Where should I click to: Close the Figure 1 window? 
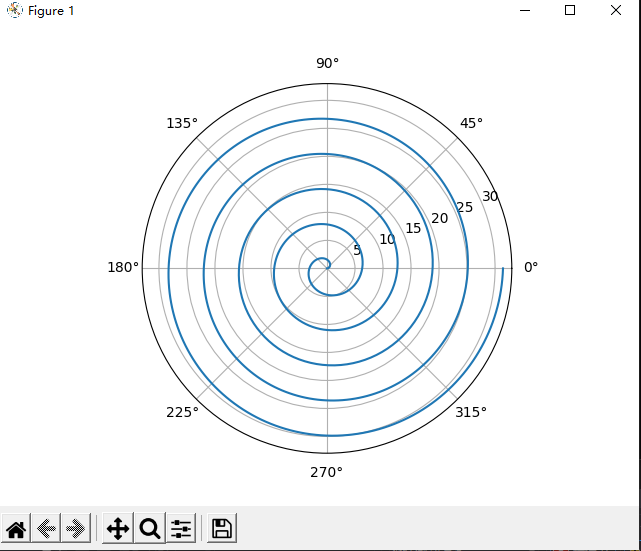point(616,10)
